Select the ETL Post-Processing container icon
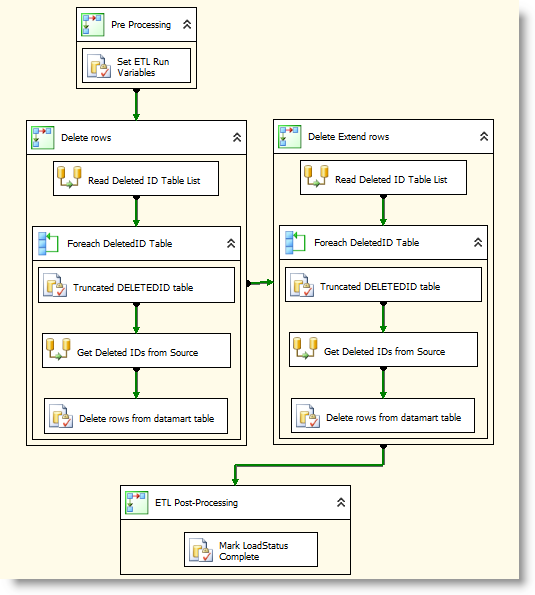This screenshot has height=595, width=535. pos(137,503)
